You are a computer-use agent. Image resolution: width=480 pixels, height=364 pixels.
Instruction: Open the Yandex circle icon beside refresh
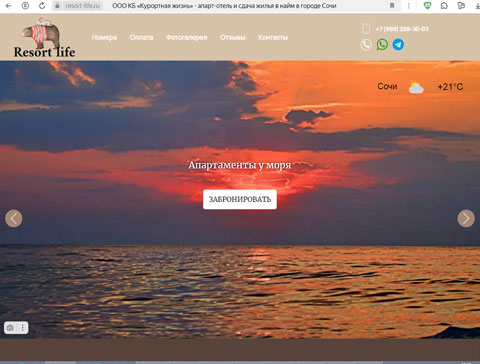click(x=25, y=6)
